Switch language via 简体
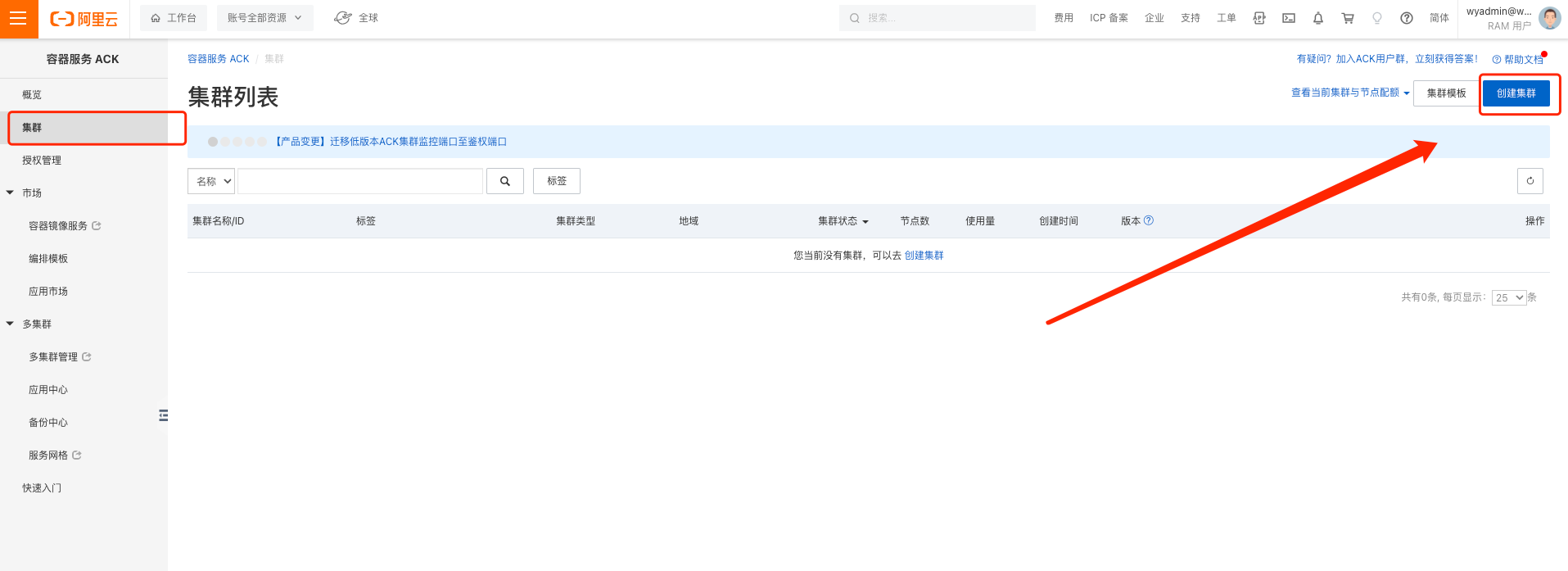Image resolution: width=1568 pixels, height=571 pixels. tap(1439, 18)
